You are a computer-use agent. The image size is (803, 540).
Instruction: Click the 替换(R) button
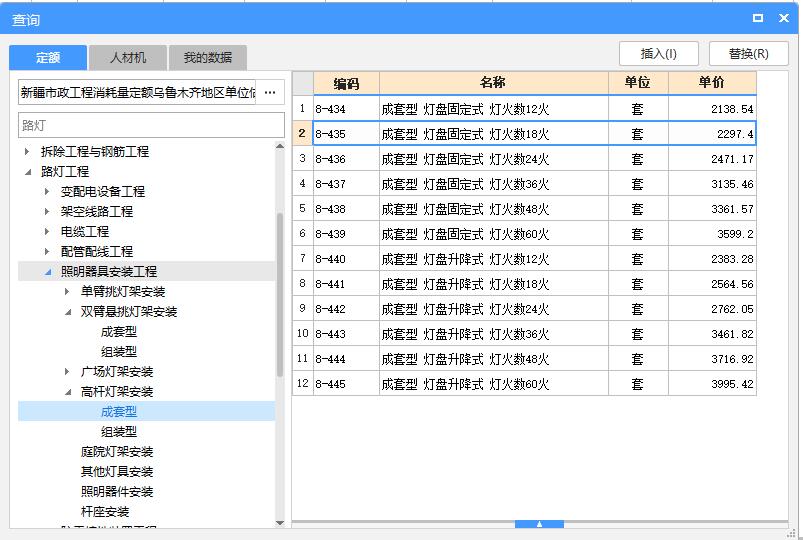(x=749, y=53)
